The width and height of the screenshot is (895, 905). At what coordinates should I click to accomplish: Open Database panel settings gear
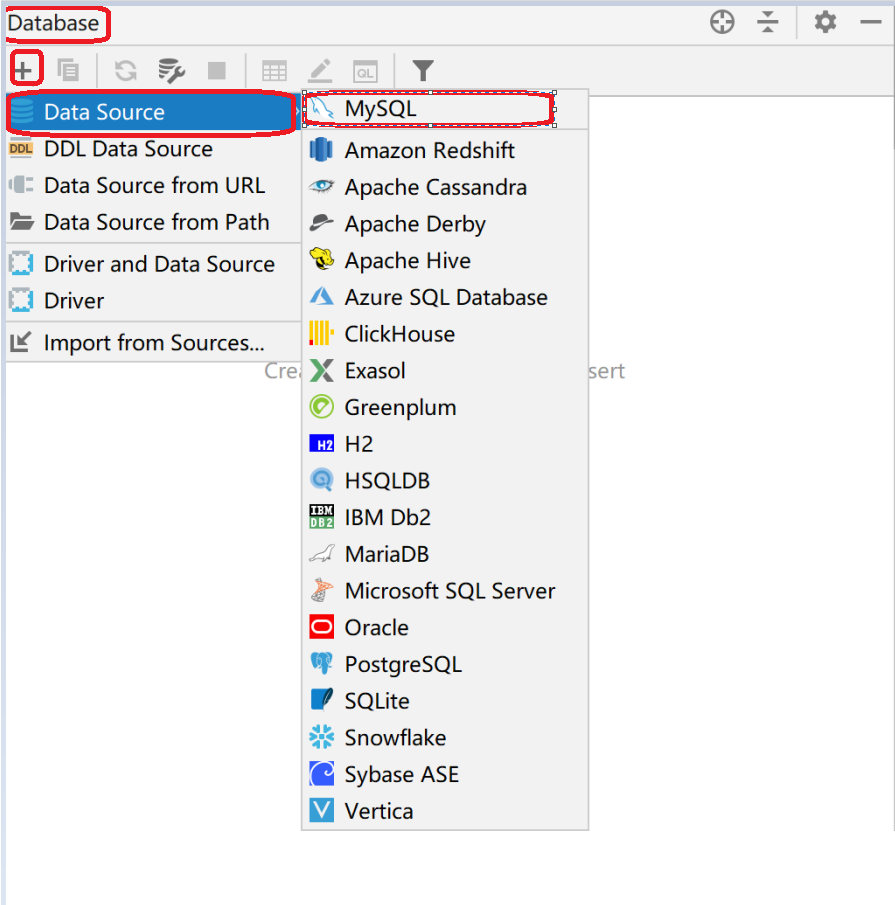[x=825, y=23]
